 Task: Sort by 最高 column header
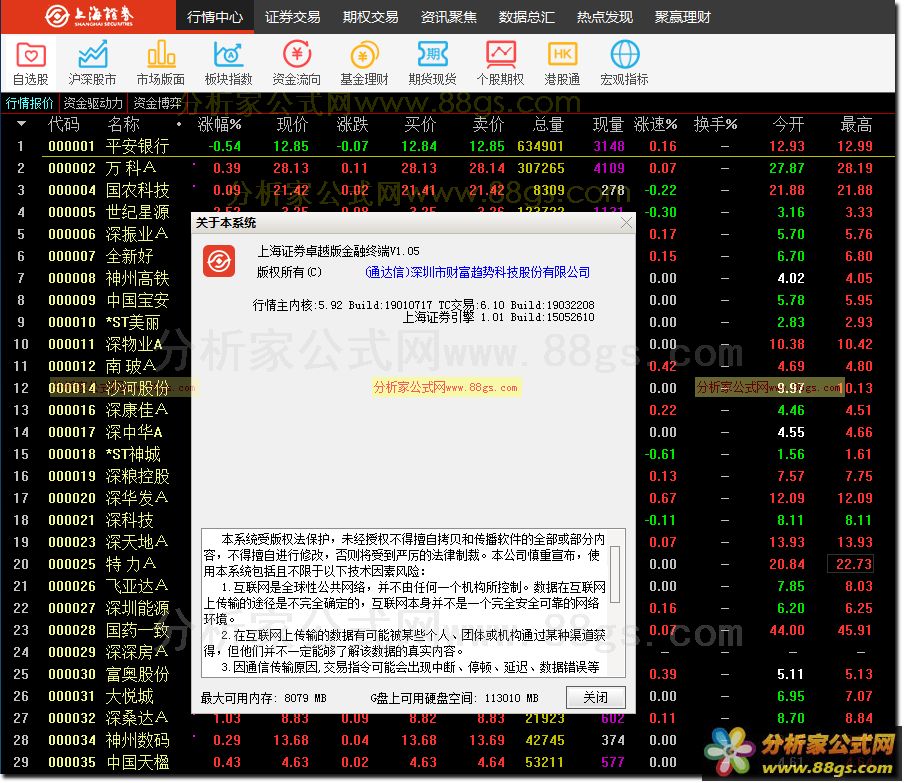(856, 124)
